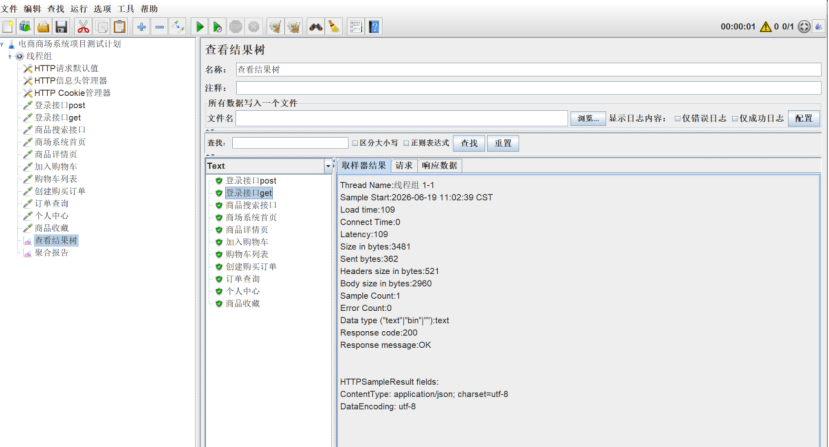Viewport: 829px width, 447px height.
Task: Enable the 正则表达式 checkbox
Action: (406, 143)
